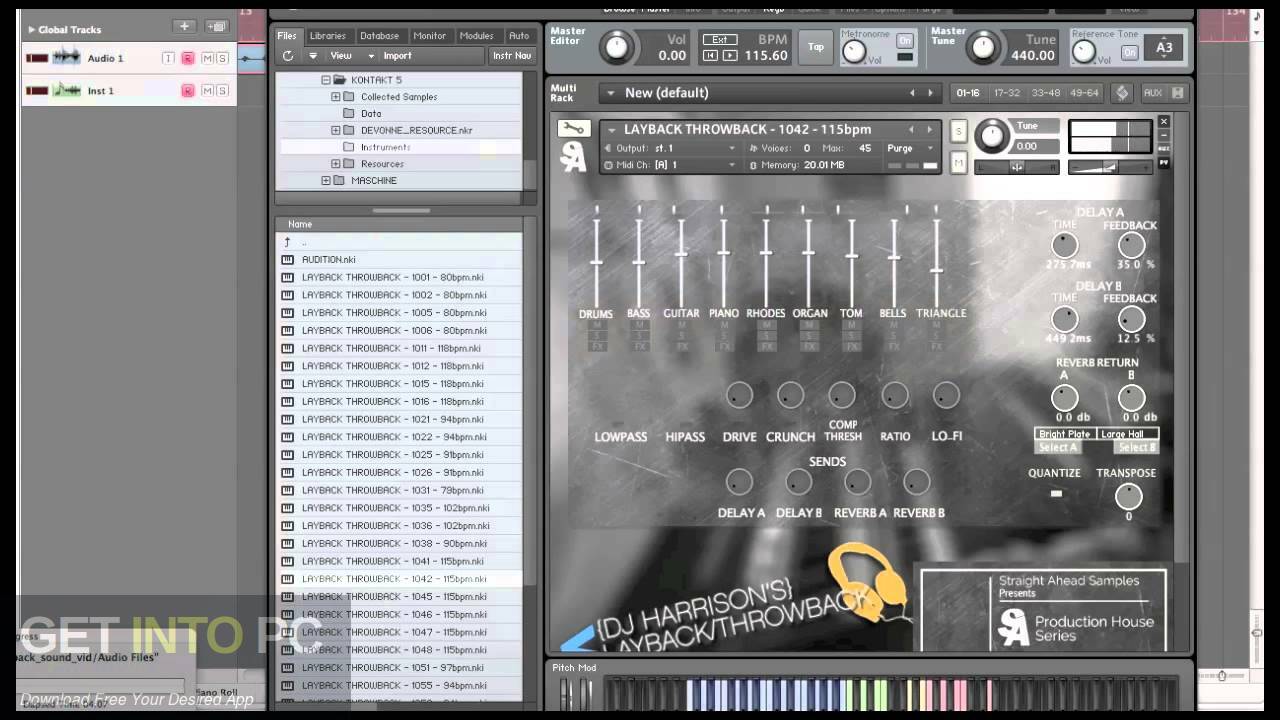Click Select A reverb button
Image resolution: width=1280 pixels, height=720 pixels.
click(1060, 448)
